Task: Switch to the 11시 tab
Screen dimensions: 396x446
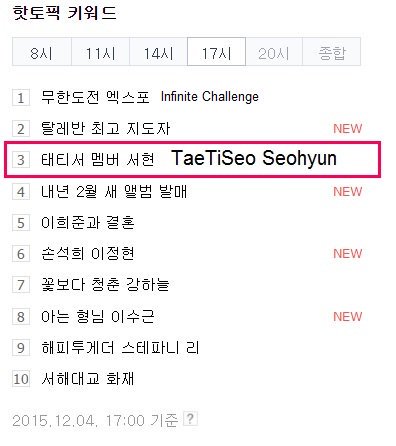Action: 100,52
